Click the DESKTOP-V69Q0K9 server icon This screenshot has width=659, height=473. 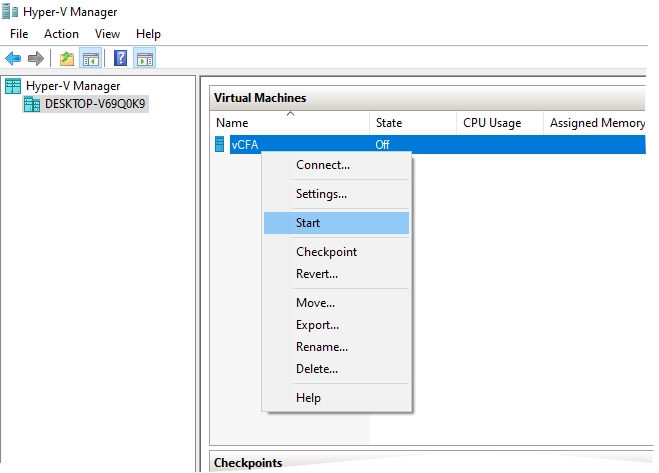32,104
